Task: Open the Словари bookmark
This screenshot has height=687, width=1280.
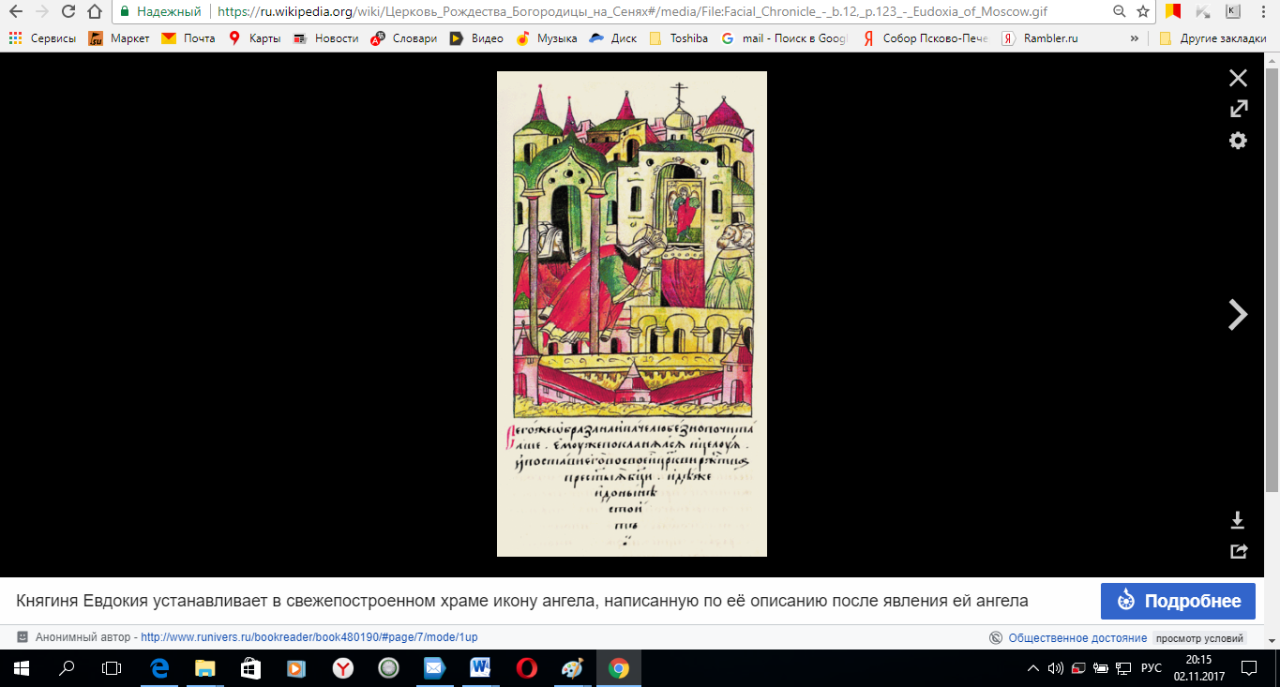Action: [404, 38]
